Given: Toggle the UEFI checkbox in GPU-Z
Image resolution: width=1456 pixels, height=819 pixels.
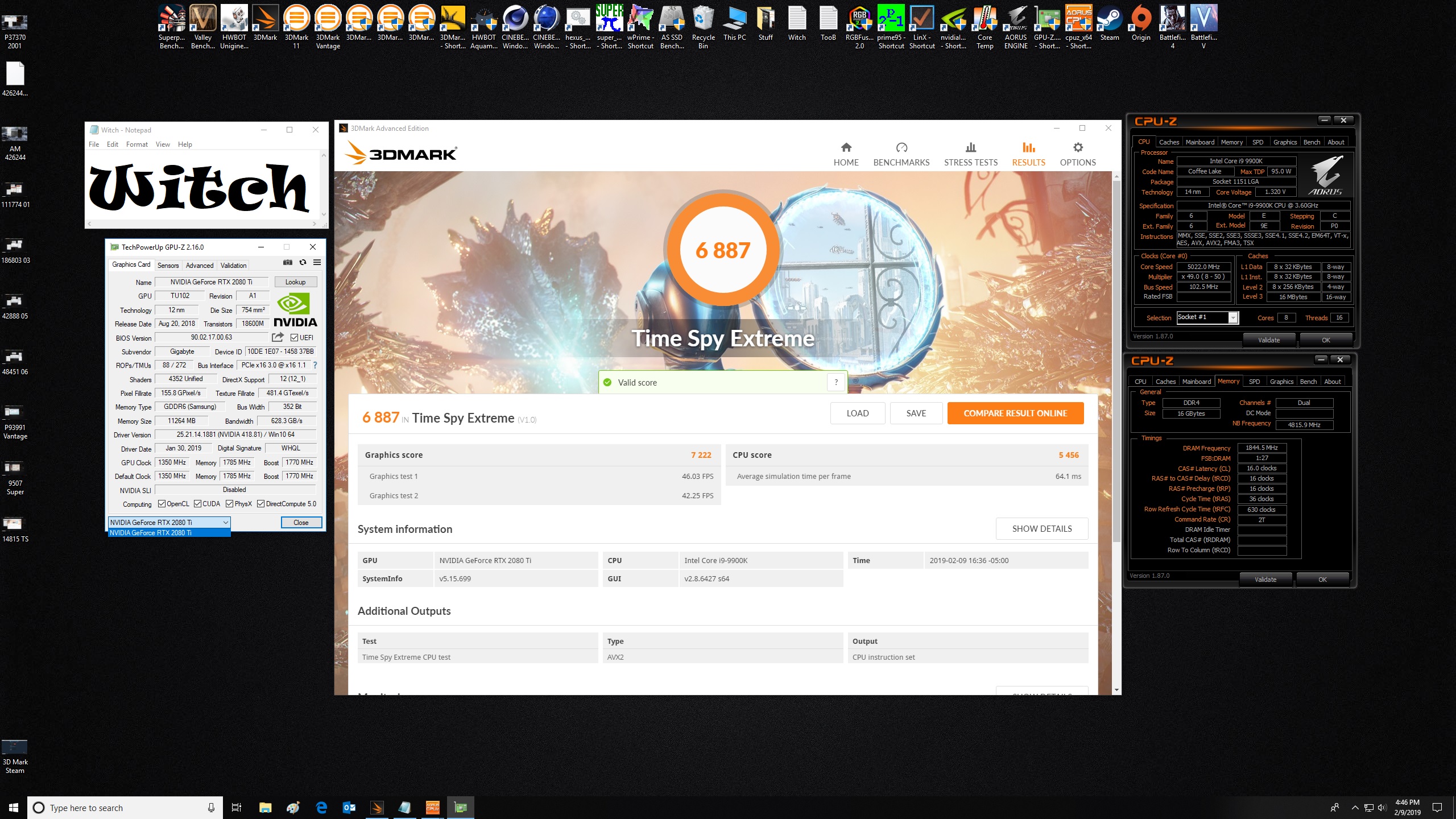Looking at the screenshot, I should coord(294,337).
